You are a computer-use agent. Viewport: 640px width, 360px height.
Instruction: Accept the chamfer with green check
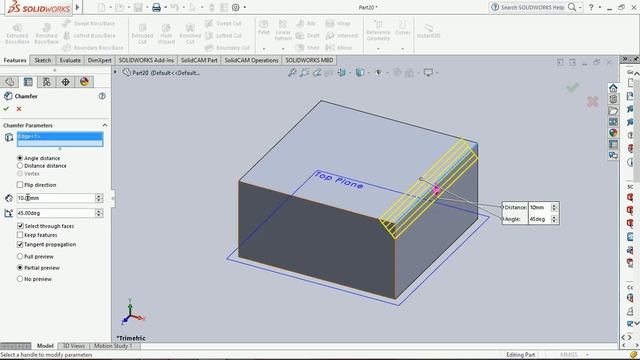6,109
